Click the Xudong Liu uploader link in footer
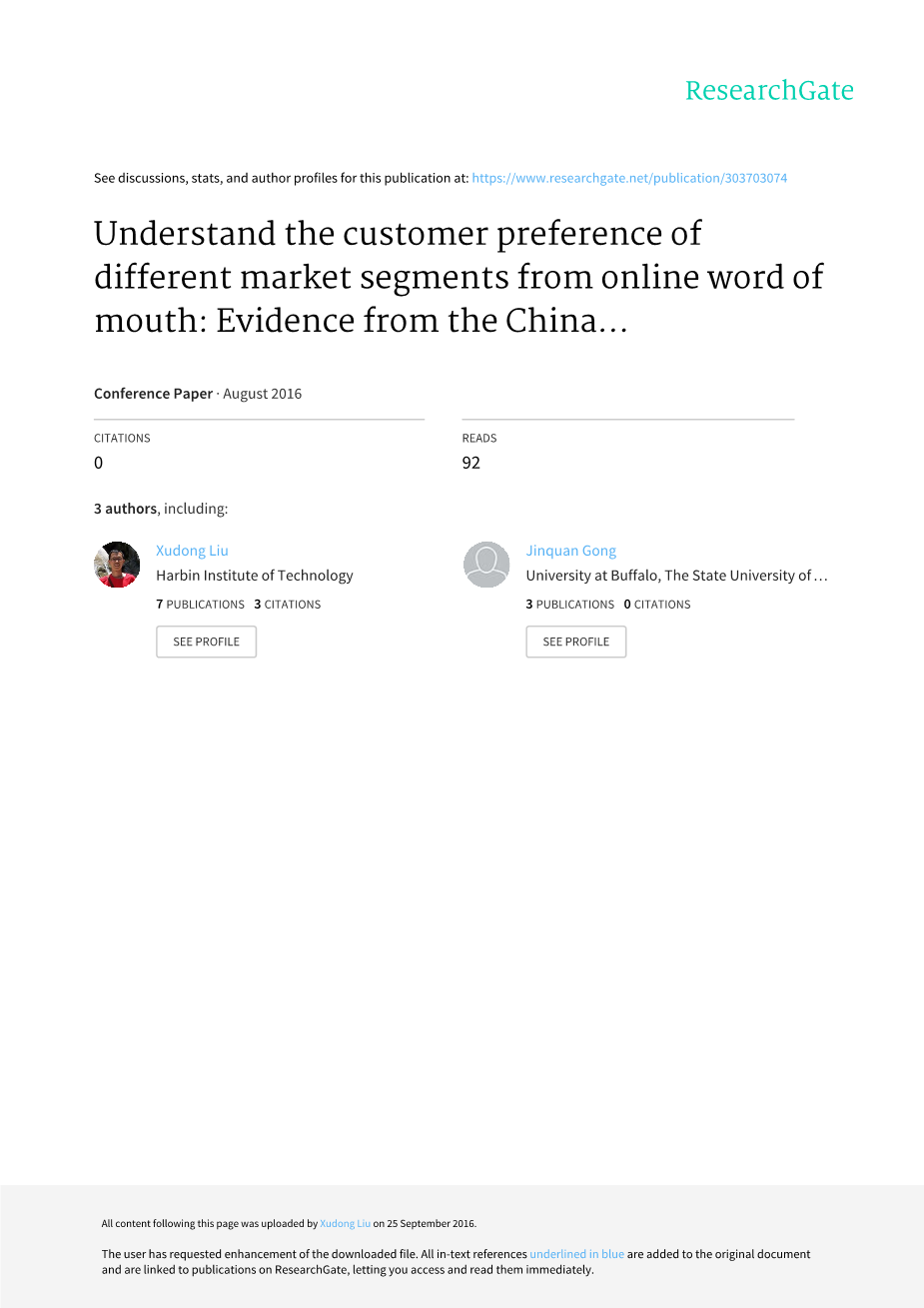 pos(345,1223)
